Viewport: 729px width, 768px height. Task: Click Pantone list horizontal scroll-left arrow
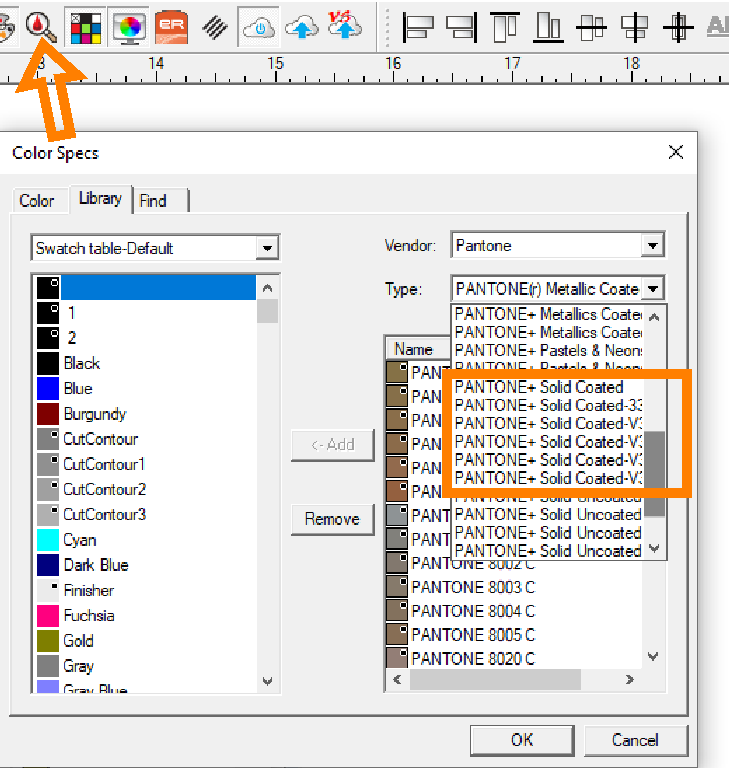point(397,679)
